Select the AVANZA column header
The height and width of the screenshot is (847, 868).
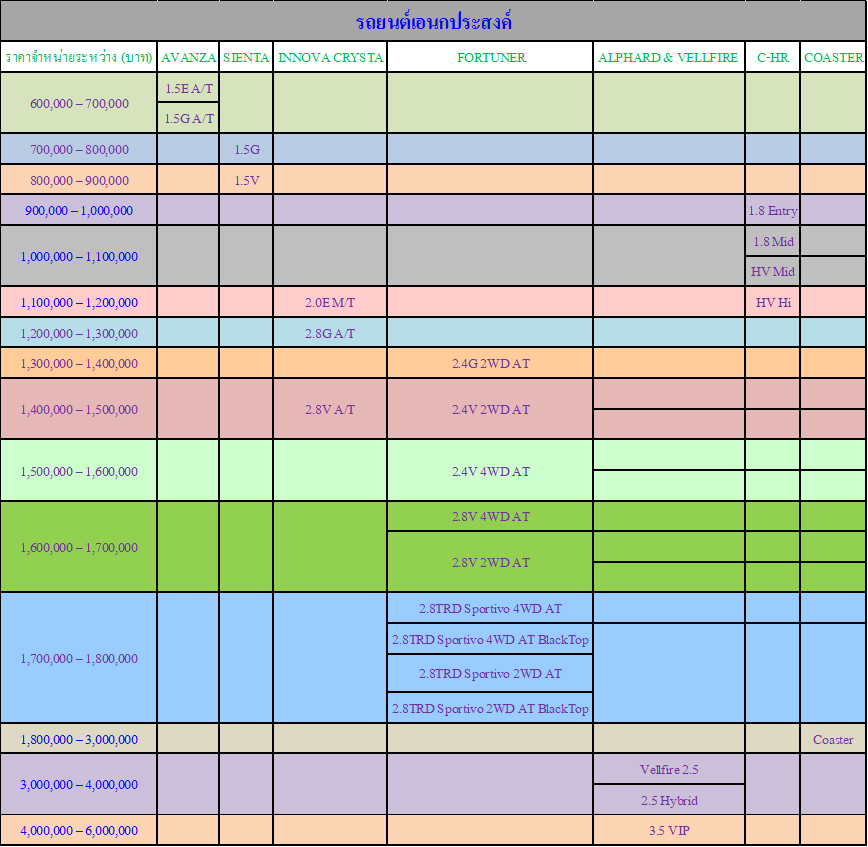(x=188, y=57)
